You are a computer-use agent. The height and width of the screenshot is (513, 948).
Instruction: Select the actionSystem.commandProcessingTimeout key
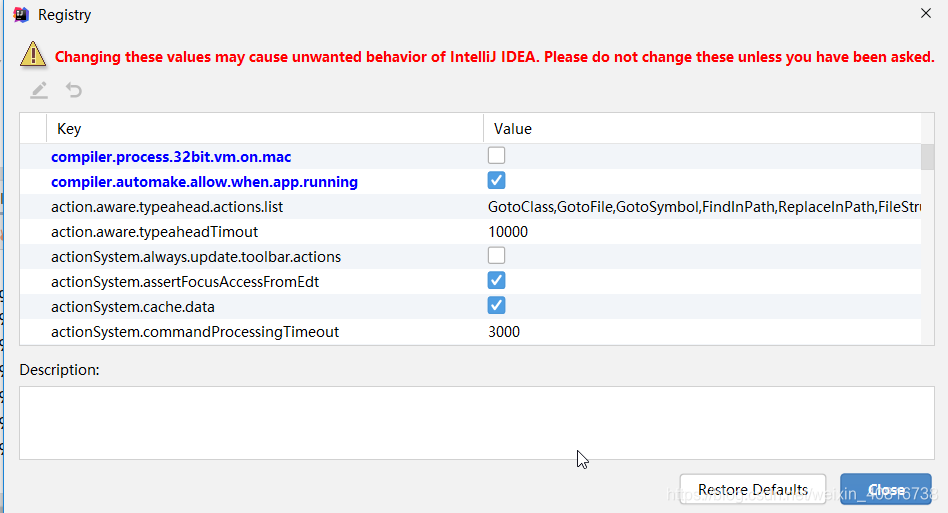point(195,332)
